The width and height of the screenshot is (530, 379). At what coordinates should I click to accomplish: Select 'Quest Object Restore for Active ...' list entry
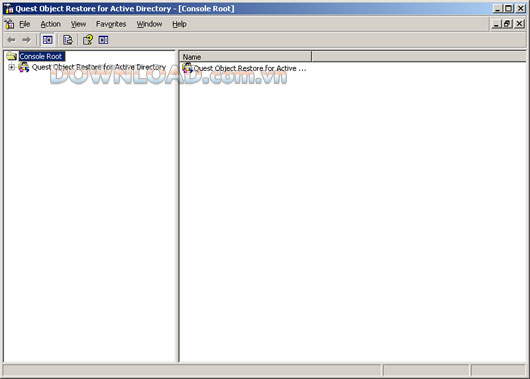pyautogui.click(x=250, y=68)
